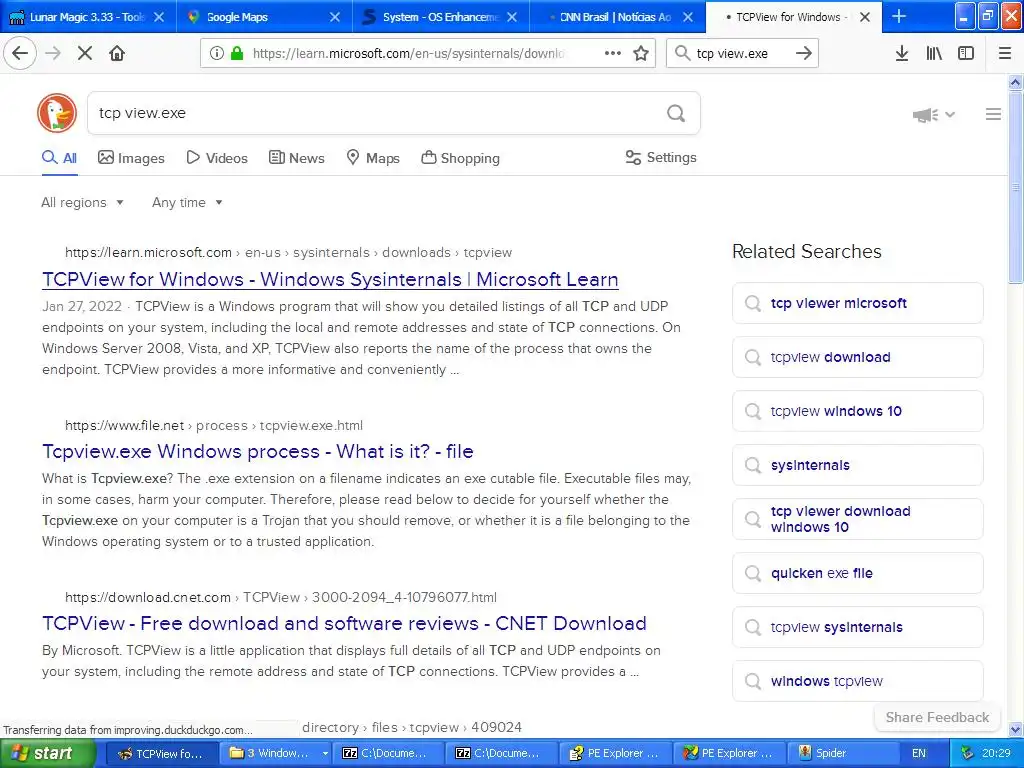This screenshot has height=768, width=1024.
Task: Expand taskbar 3 Windows group arrow
Action: coord(325,754)
